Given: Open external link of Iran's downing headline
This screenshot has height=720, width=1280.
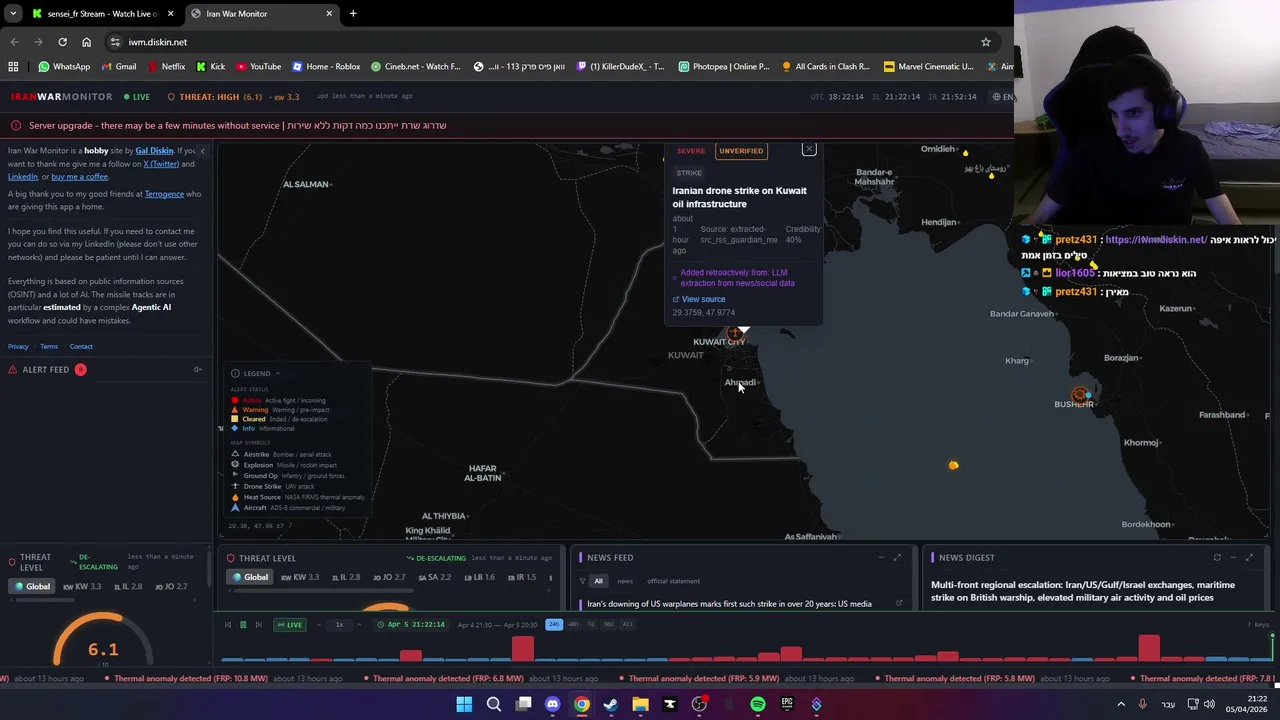Looking at the screenshot, I should pyautogui.click(x=898, y=604).
